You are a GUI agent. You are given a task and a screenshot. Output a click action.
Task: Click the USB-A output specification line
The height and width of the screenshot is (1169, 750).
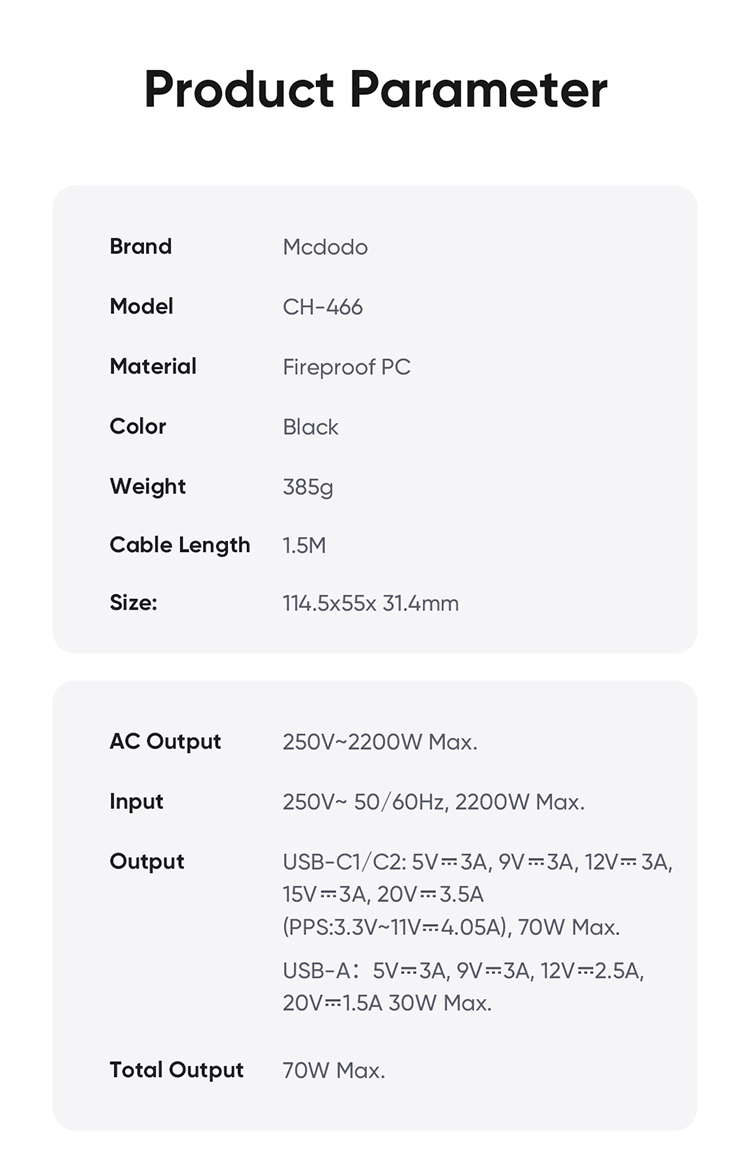click(x=463, y=970)
